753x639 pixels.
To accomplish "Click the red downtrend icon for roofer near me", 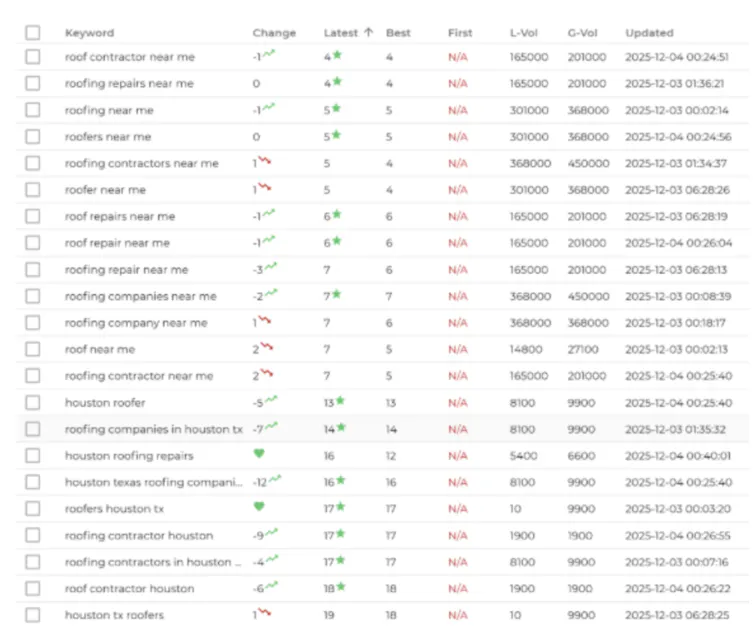I will pyautogui.click(x=265, y=187).
